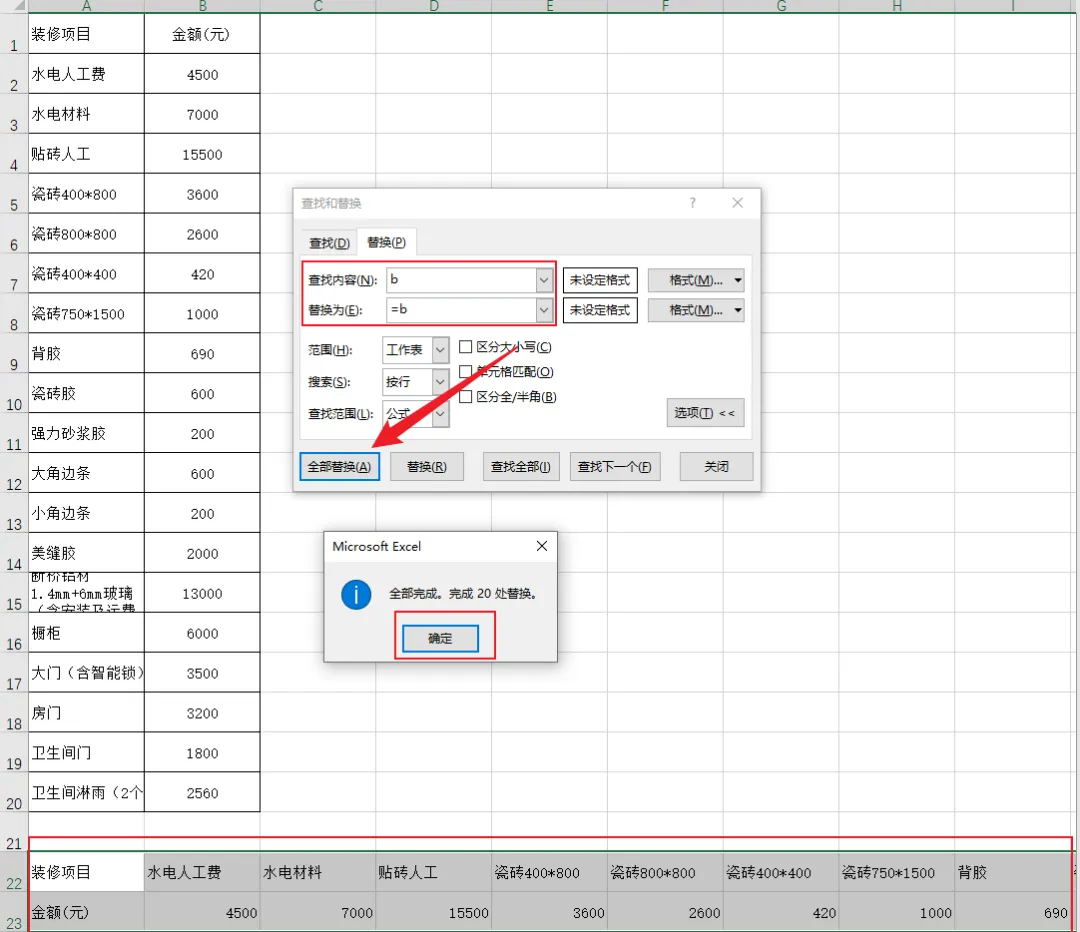Open the 替换为 history dropdown arrow
The height and width of the screenshot is (932, 1080).
point(544,310)
